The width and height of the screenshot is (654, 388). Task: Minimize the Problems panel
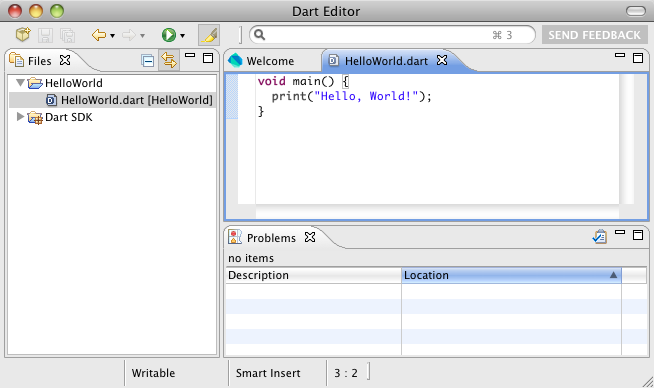(x=620, y=232)
